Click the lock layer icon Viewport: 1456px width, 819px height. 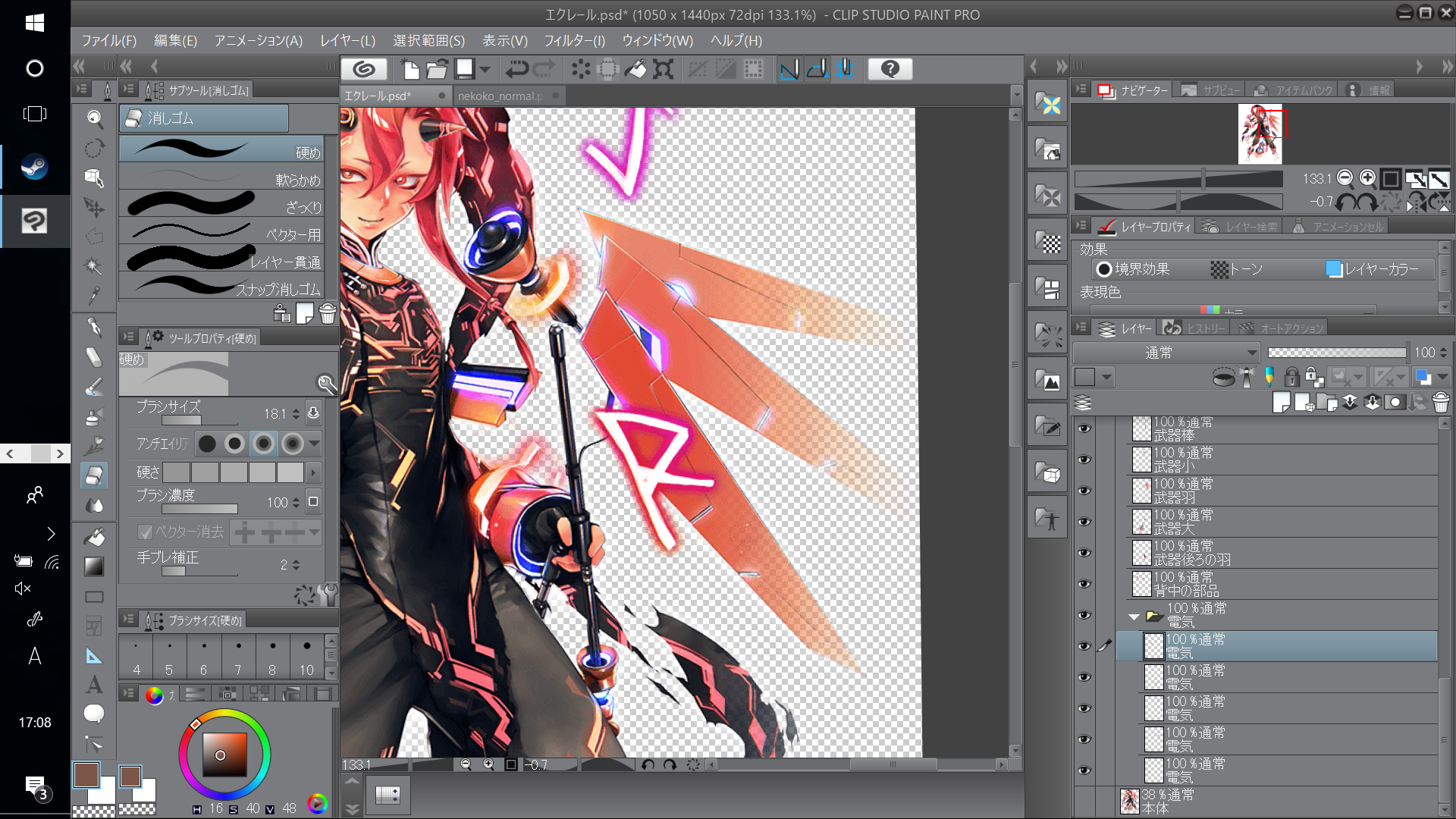click(1292, 377)
